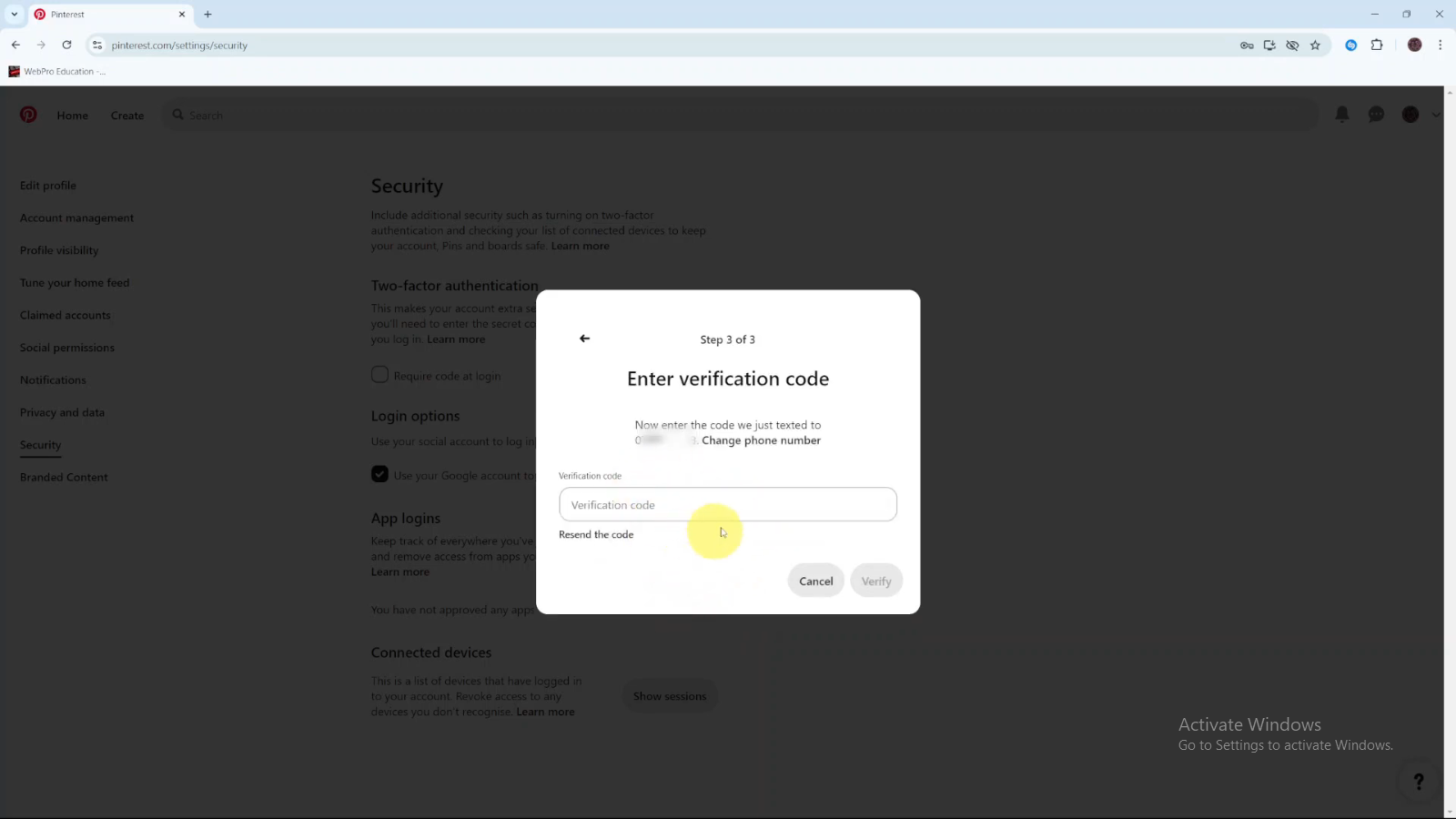Viewport: 1456px width, 819px height.
Task: Open Branded Content settings section
Action: click(x=64, y=478)
